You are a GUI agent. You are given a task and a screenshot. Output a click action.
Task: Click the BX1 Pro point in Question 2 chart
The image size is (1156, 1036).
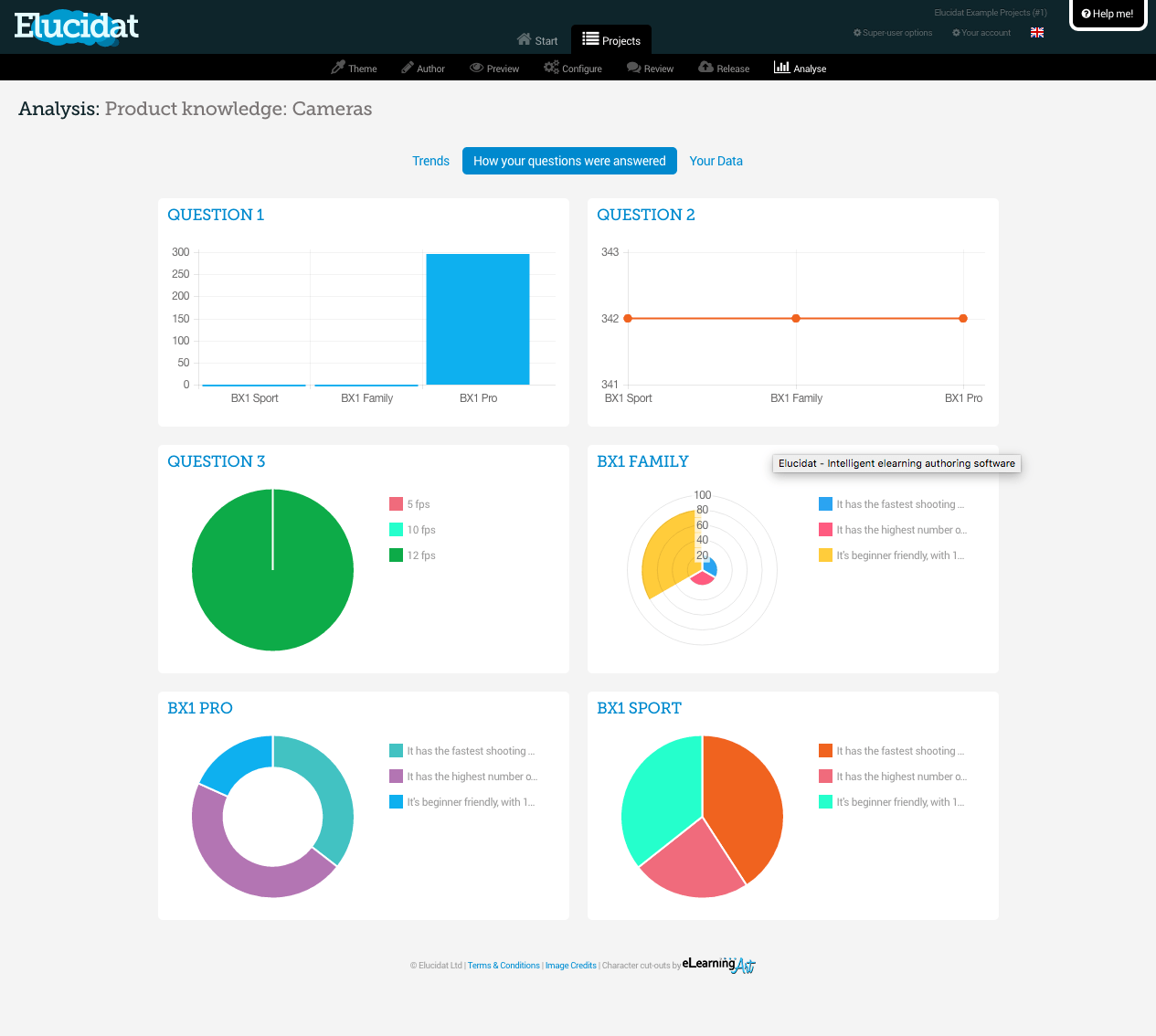click(963, 318)
